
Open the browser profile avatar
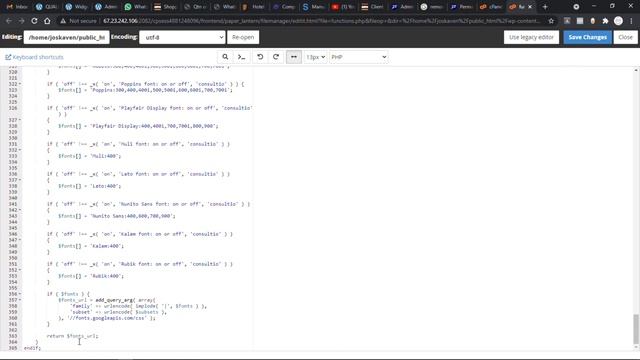(x=618, y=21)
